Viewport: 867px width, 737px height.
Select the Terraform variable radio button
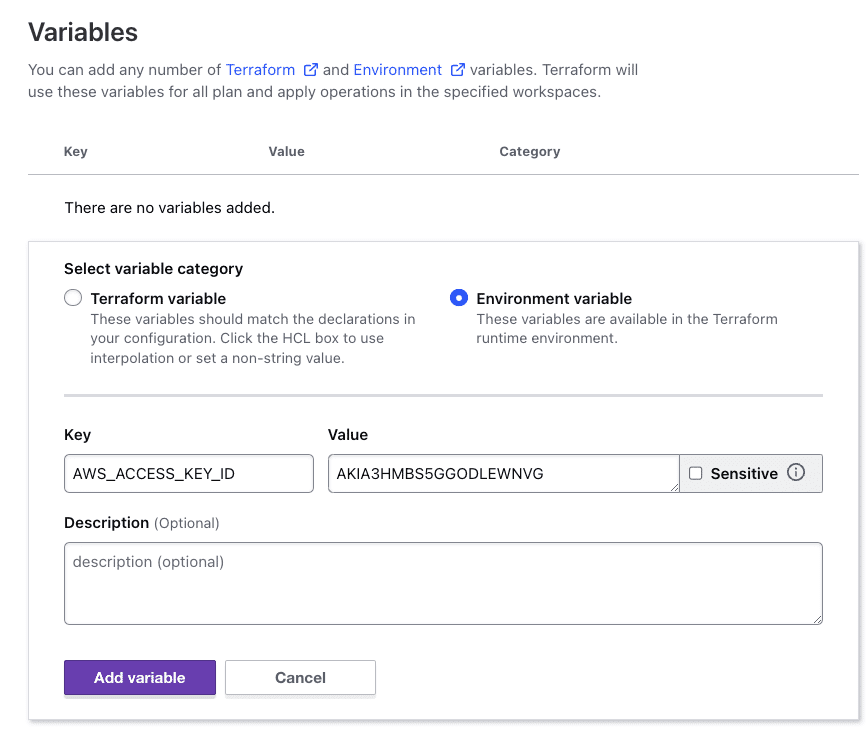[x=73, y=298]
